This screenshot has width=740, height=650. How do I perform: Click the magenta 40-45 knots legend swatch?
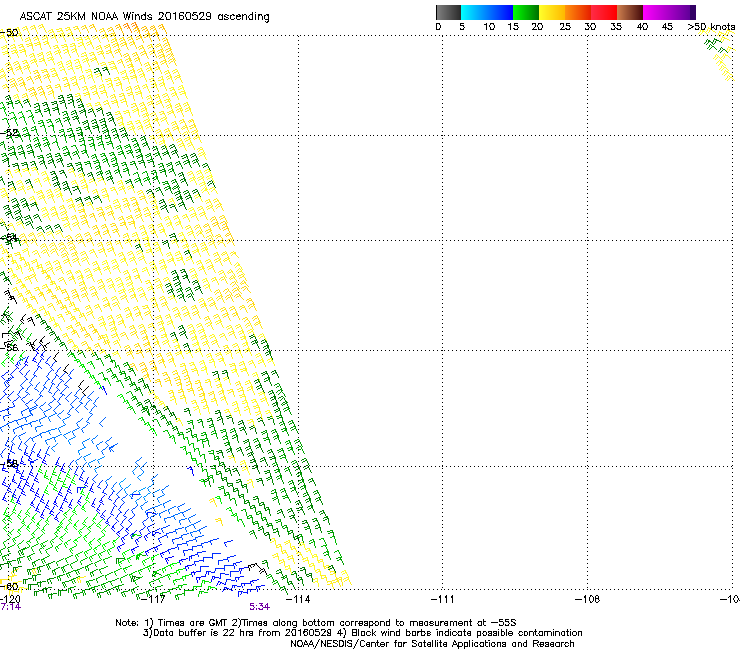656,12
